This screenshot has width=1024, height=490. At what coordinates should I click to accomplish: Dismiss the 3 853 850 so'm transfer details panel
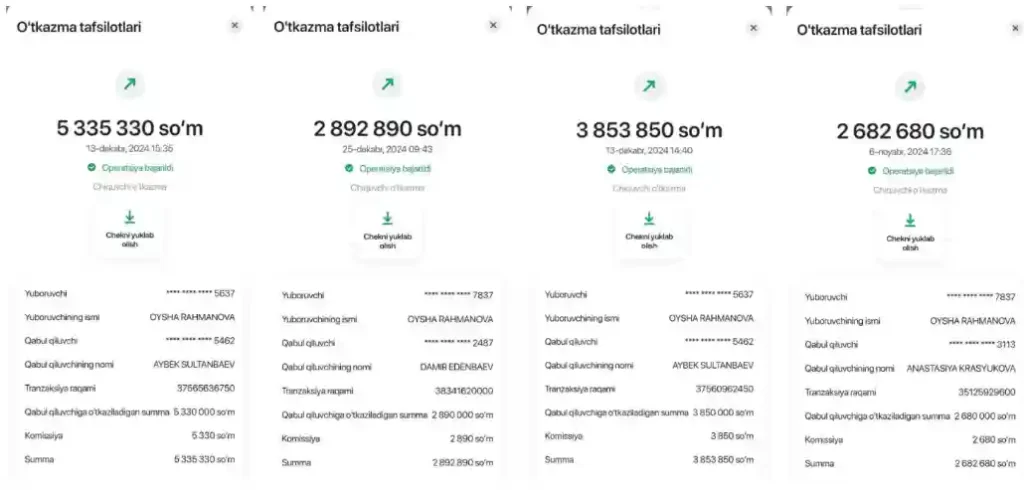click(x=753, y=29)
